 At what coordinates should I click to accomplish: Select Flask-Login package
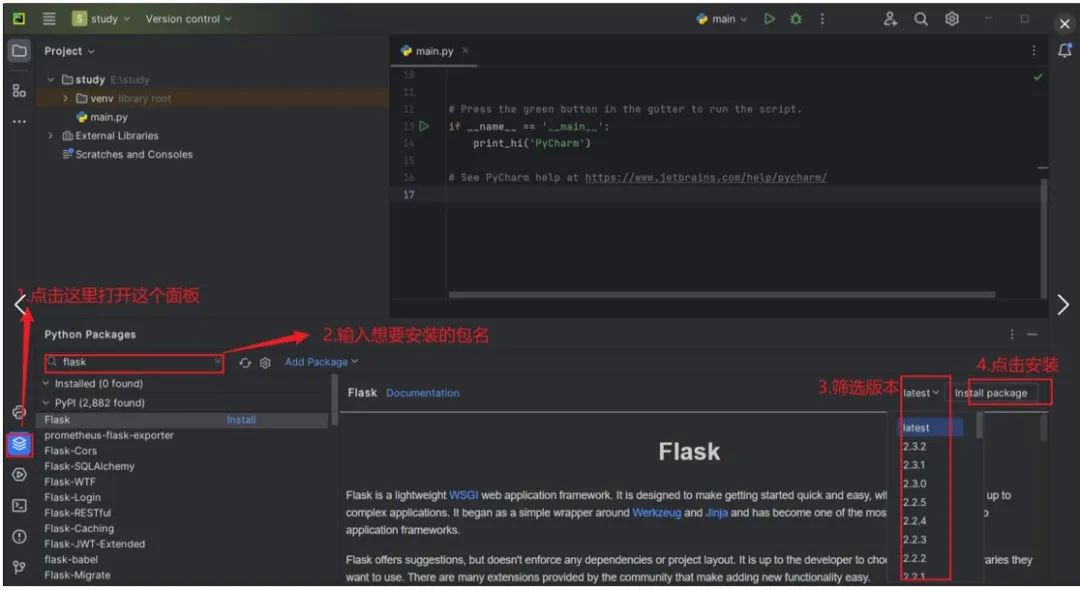(x=72, y=497)
